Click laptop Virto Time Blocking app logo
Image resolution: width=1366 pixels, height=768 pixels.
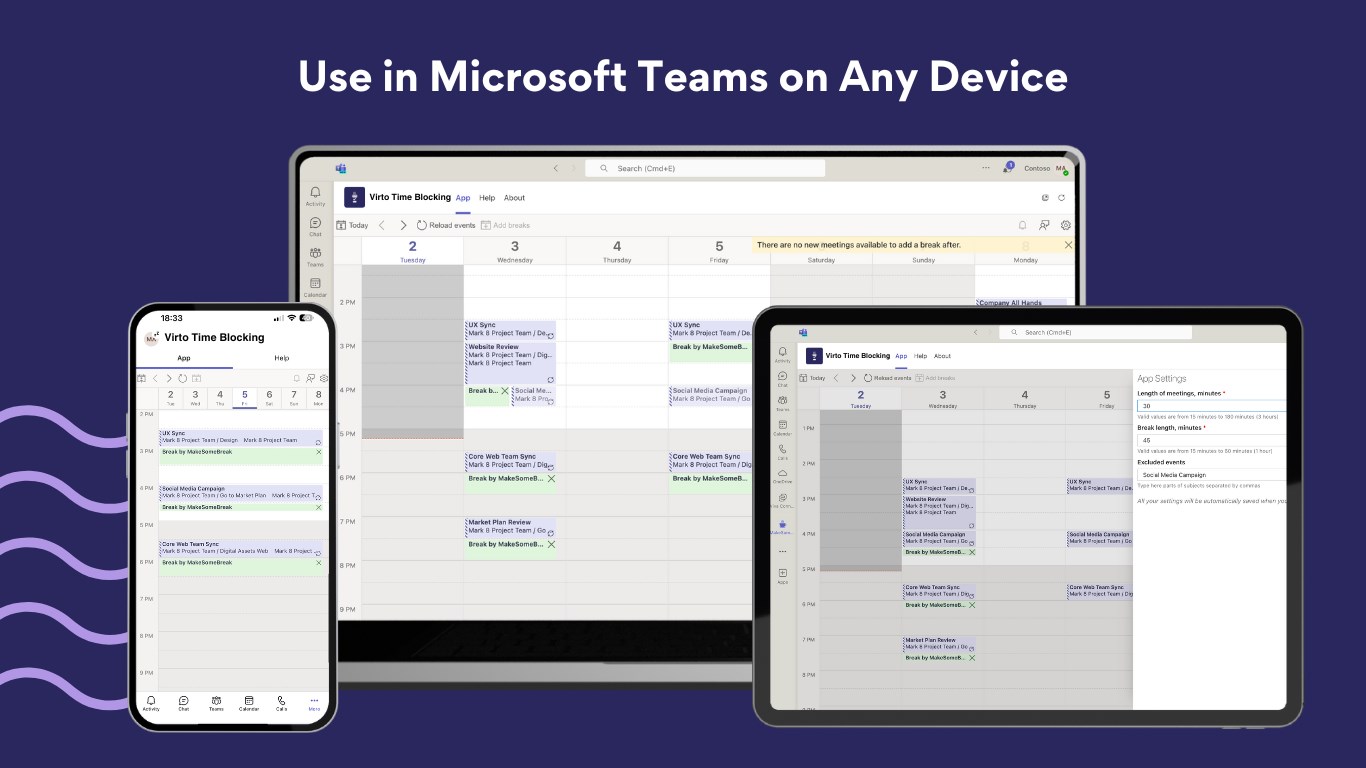[354, 197]
